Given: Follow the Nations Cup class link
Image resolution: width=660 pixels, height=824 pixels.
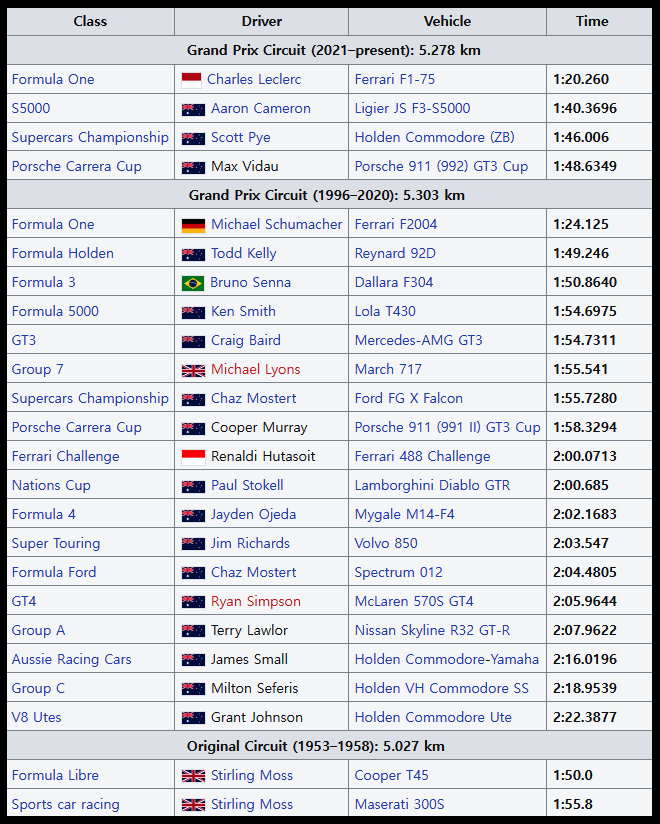Looking at the screenshot, I should 51,485.
